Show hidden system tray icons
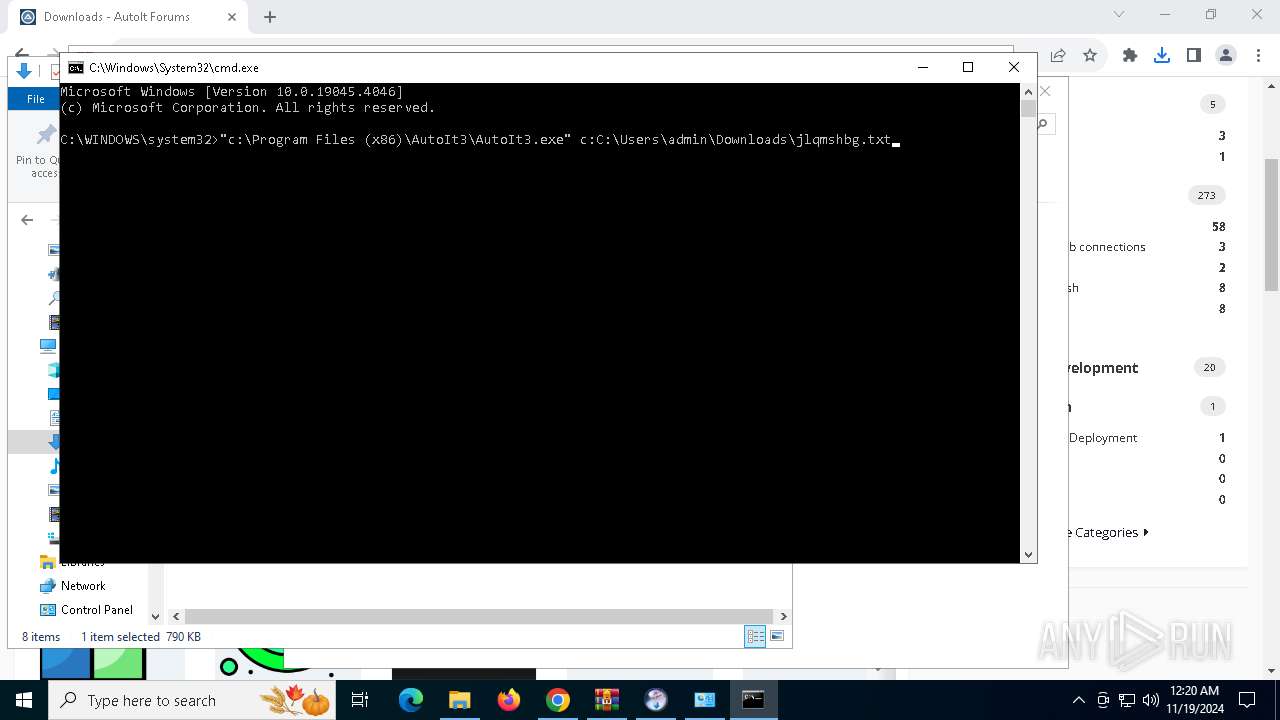The width and height of the screenshot is (1280, 720). tap(1078, 700)
